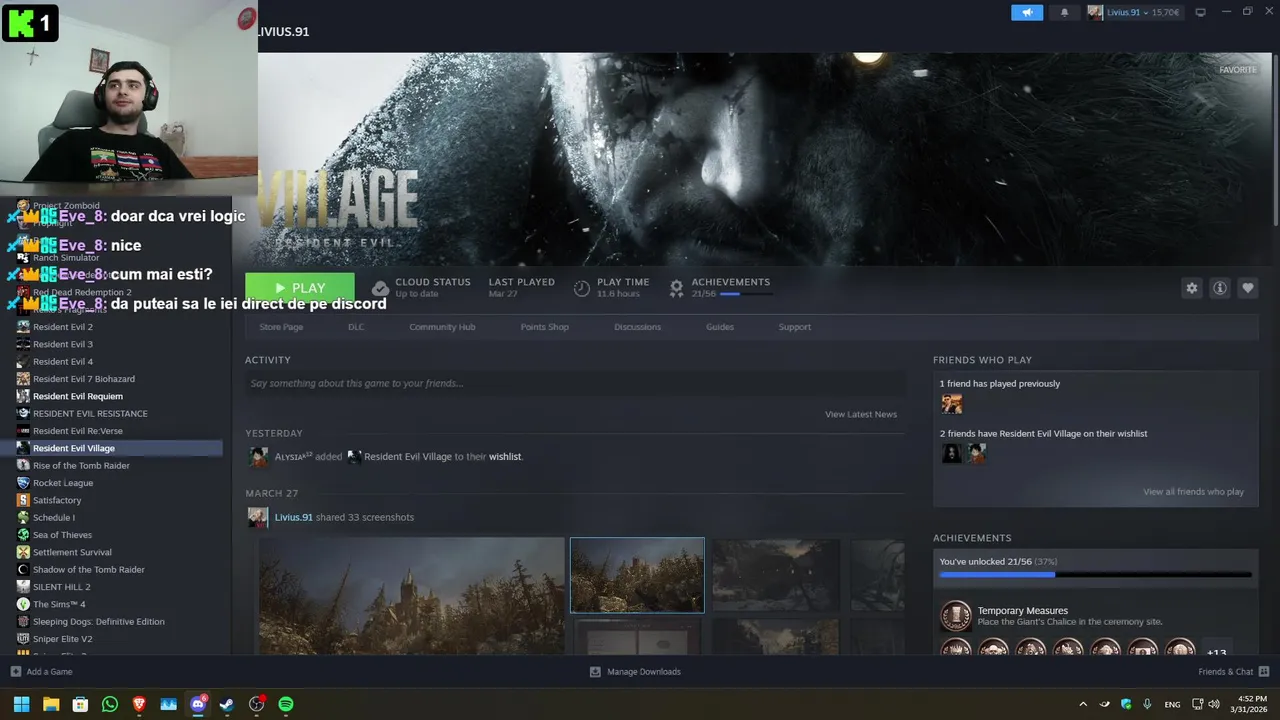Open the Guides tab

[720, 327]
